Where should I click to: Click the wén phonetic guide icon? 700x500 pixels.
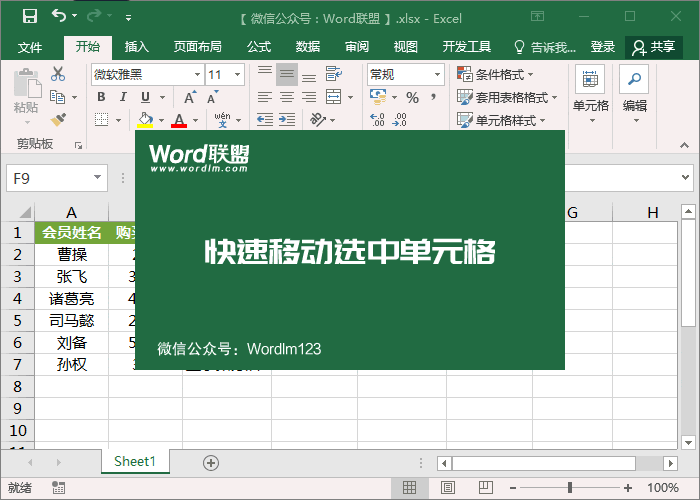(x=222, y=120)
